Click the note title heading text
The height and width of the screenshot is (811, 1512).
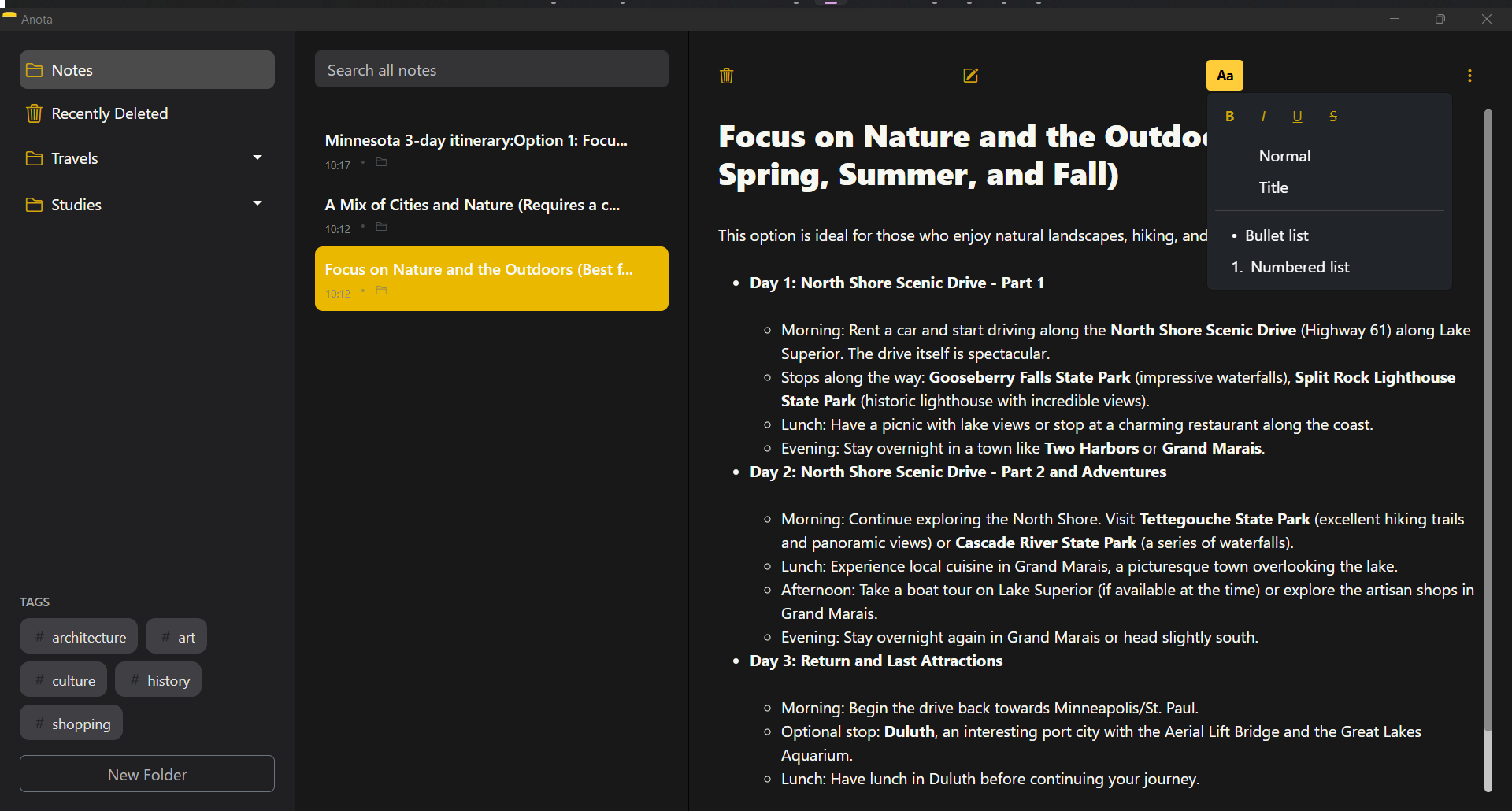962,155
